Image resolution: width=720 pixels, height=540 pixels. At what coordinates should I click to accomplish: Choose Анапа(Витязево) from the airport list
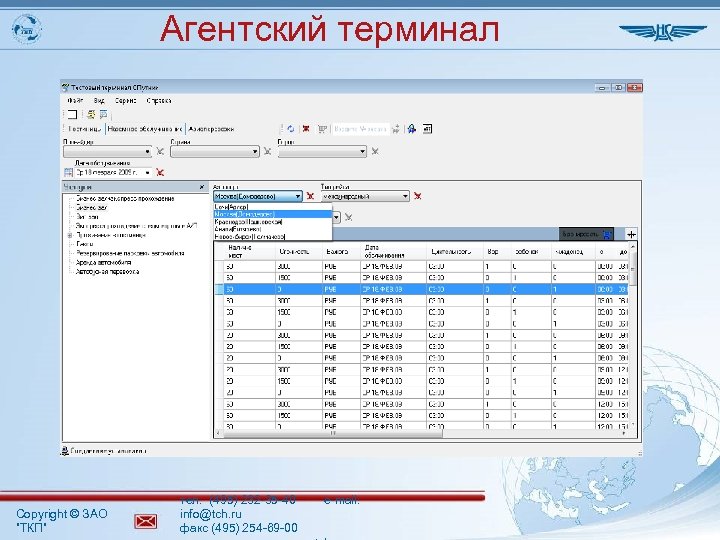tap(273, 229)
